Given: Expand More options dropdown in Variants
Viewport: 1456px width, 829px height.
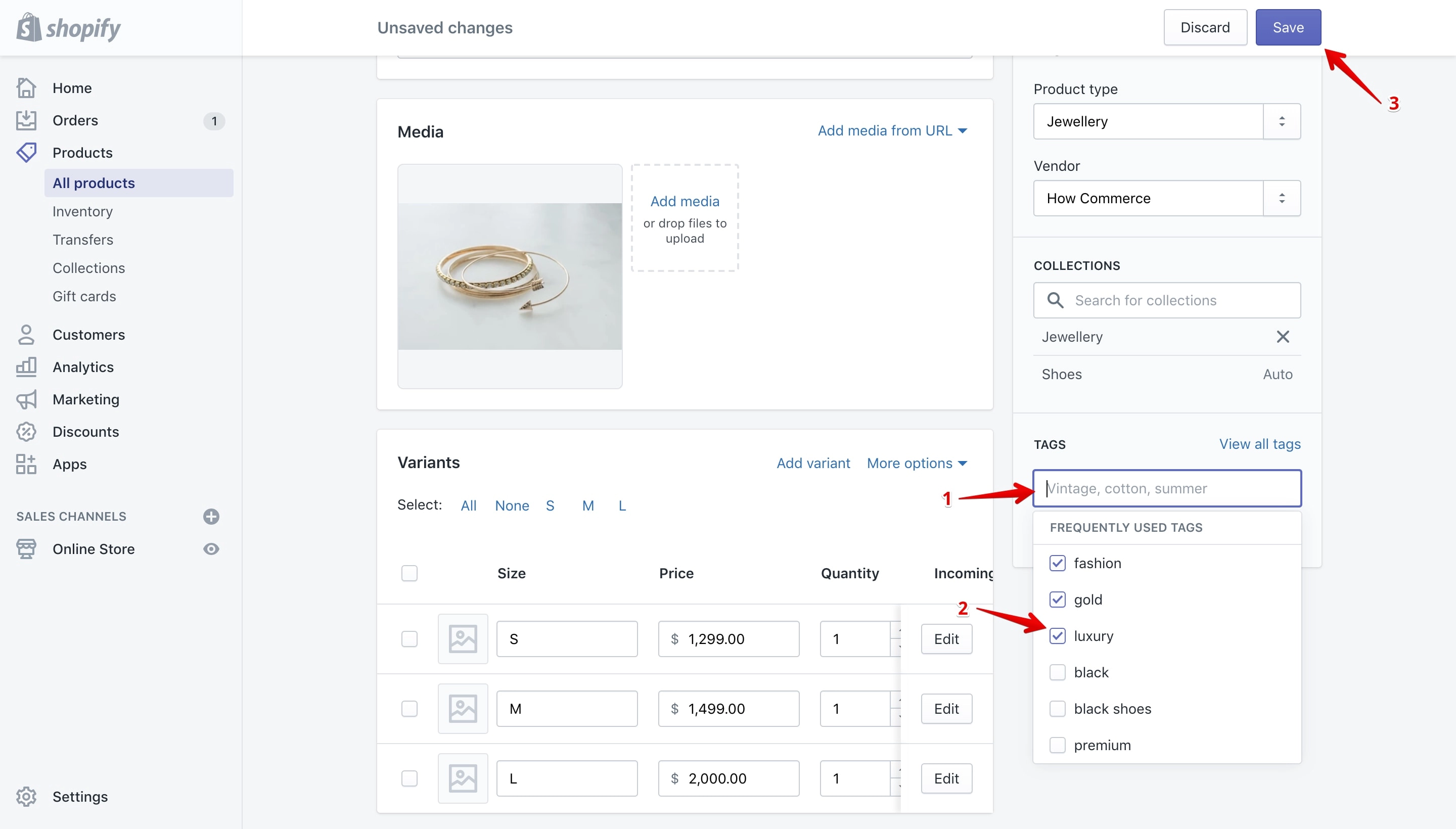Looking at the screenshot, I should coord(917,463).
